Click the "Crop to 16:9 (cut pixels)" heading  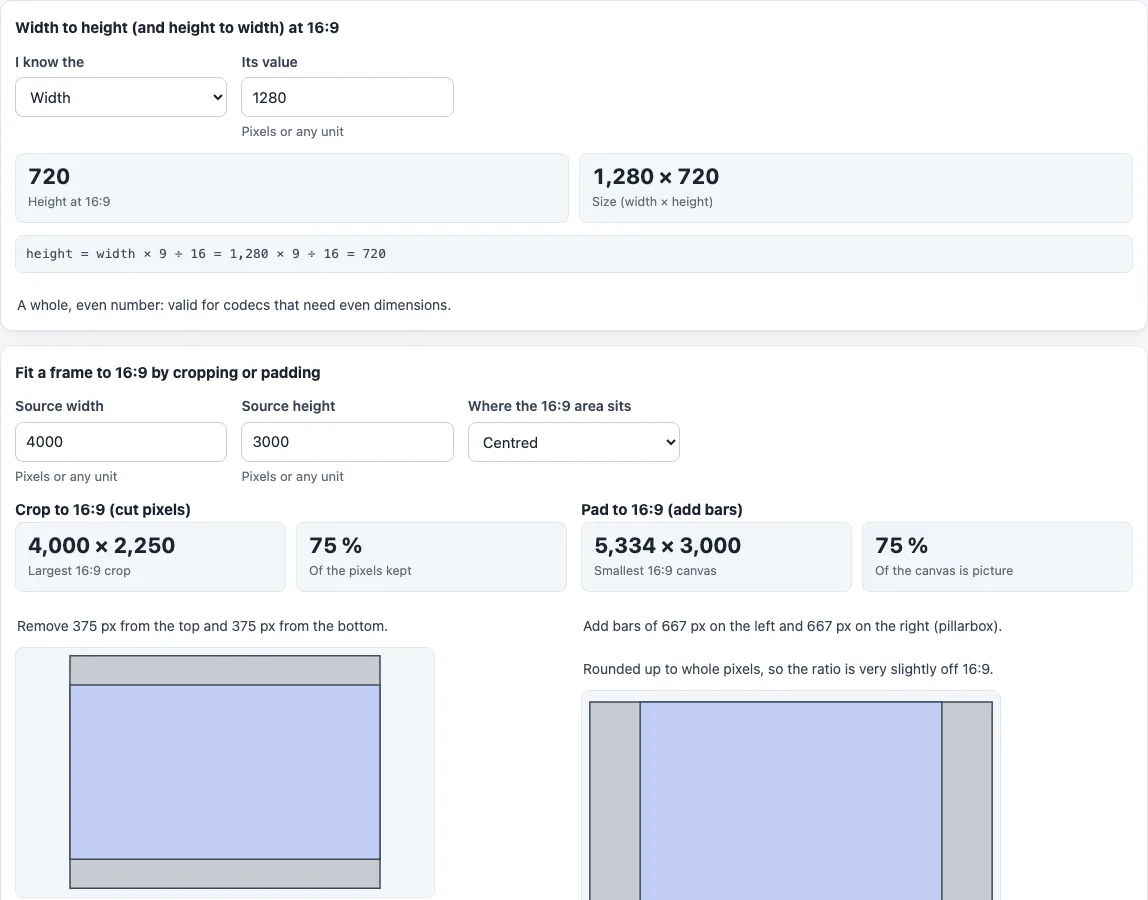coord(103,510)
